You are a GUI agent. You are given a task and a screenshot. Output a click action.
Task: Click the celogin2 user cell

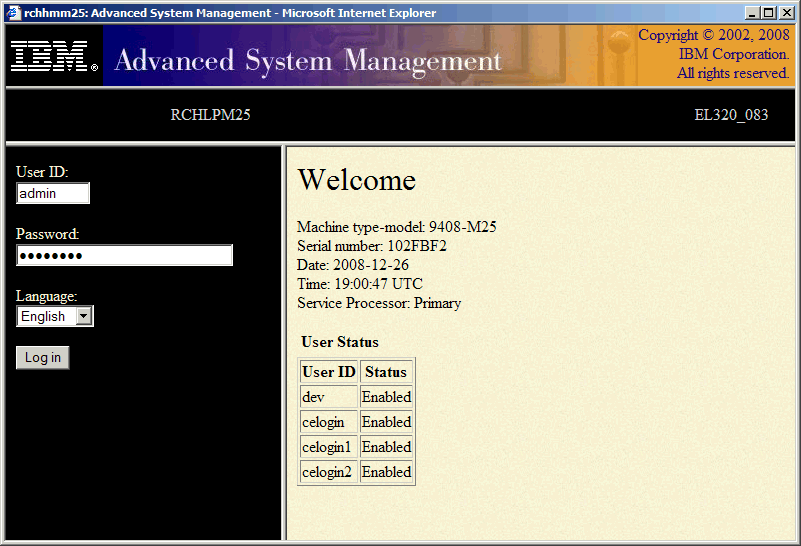(x=329, y=472)
